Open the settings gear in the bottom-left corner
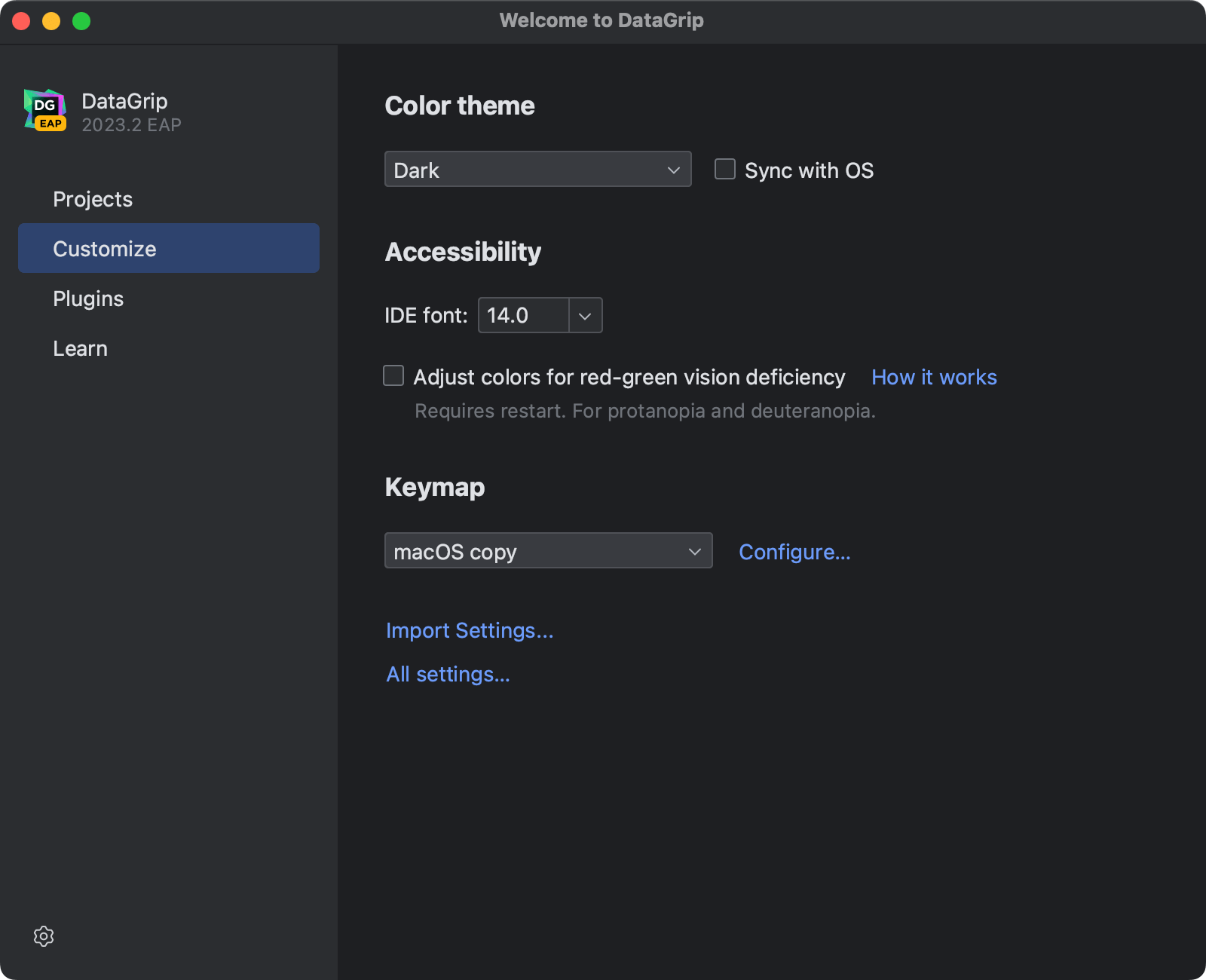Viewport: 1206px width, 980px height. [44, 936]
